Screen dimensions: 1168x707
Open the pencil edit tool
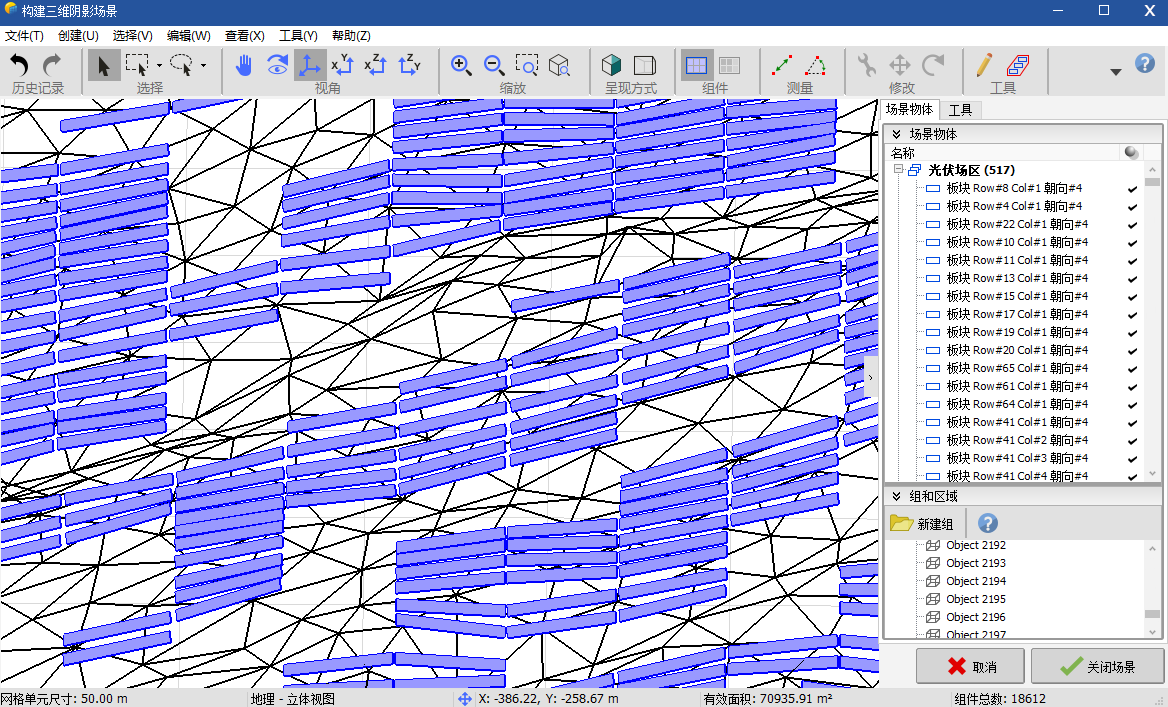tap(984, 66)
